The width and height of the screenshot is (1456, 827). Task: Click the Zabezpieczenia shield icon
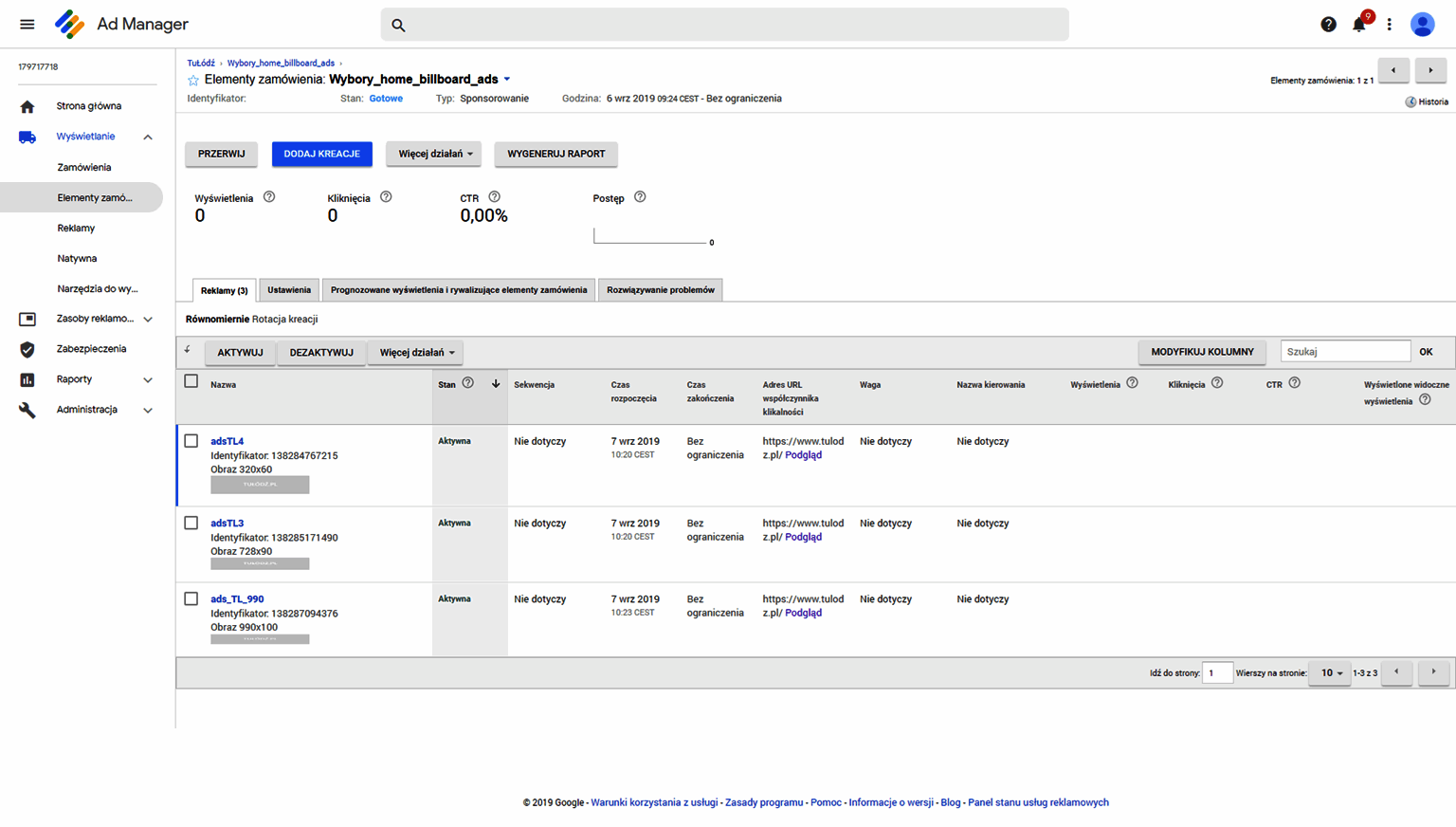click(x=27, y=349)
